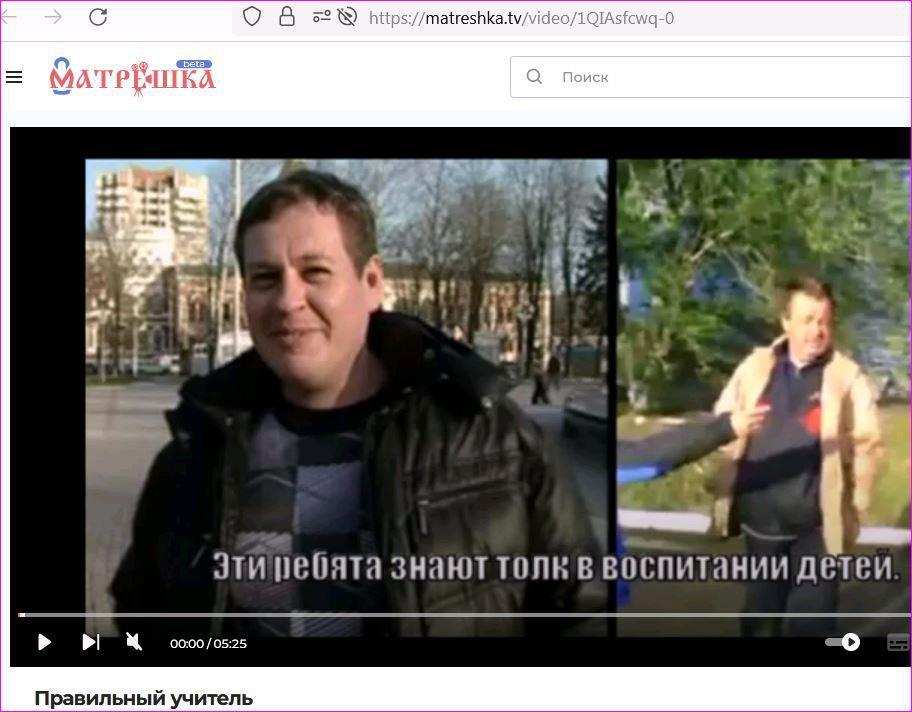View site security padlock info

point(287,17)
